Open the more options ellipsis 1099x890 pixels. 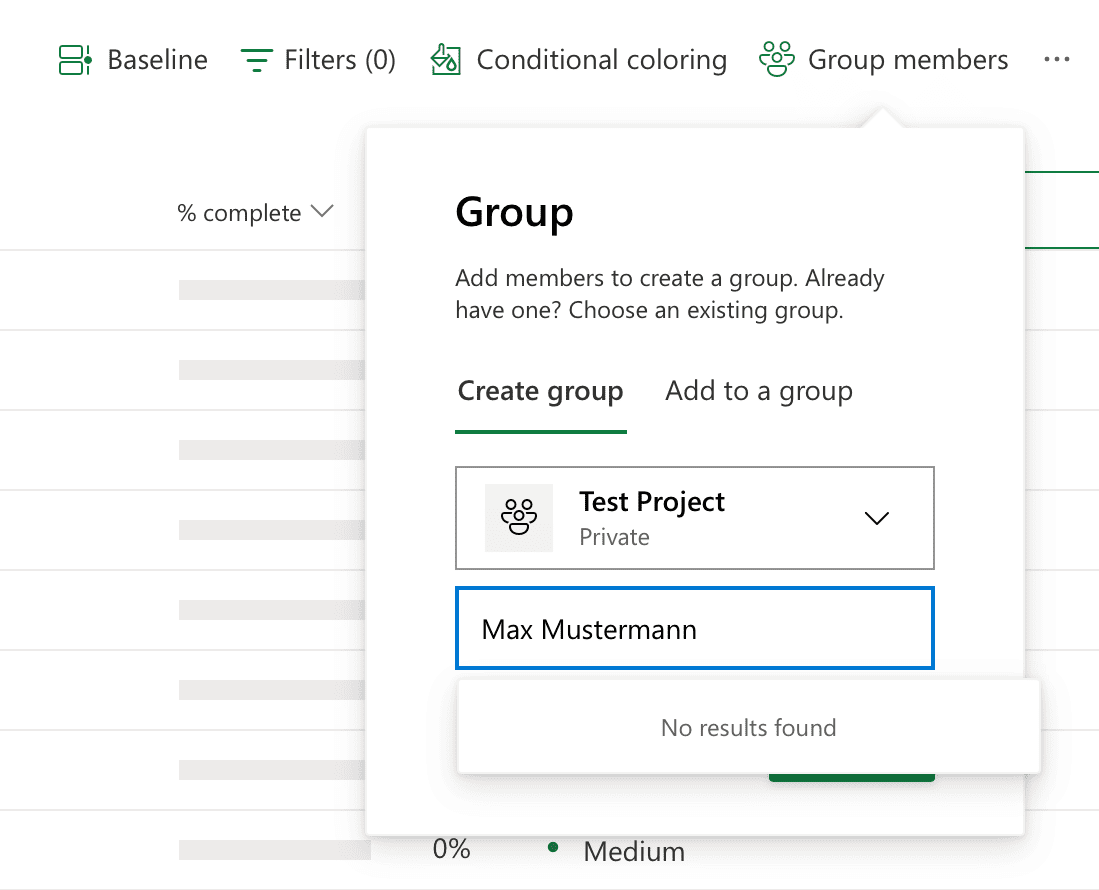(1057, 60)
